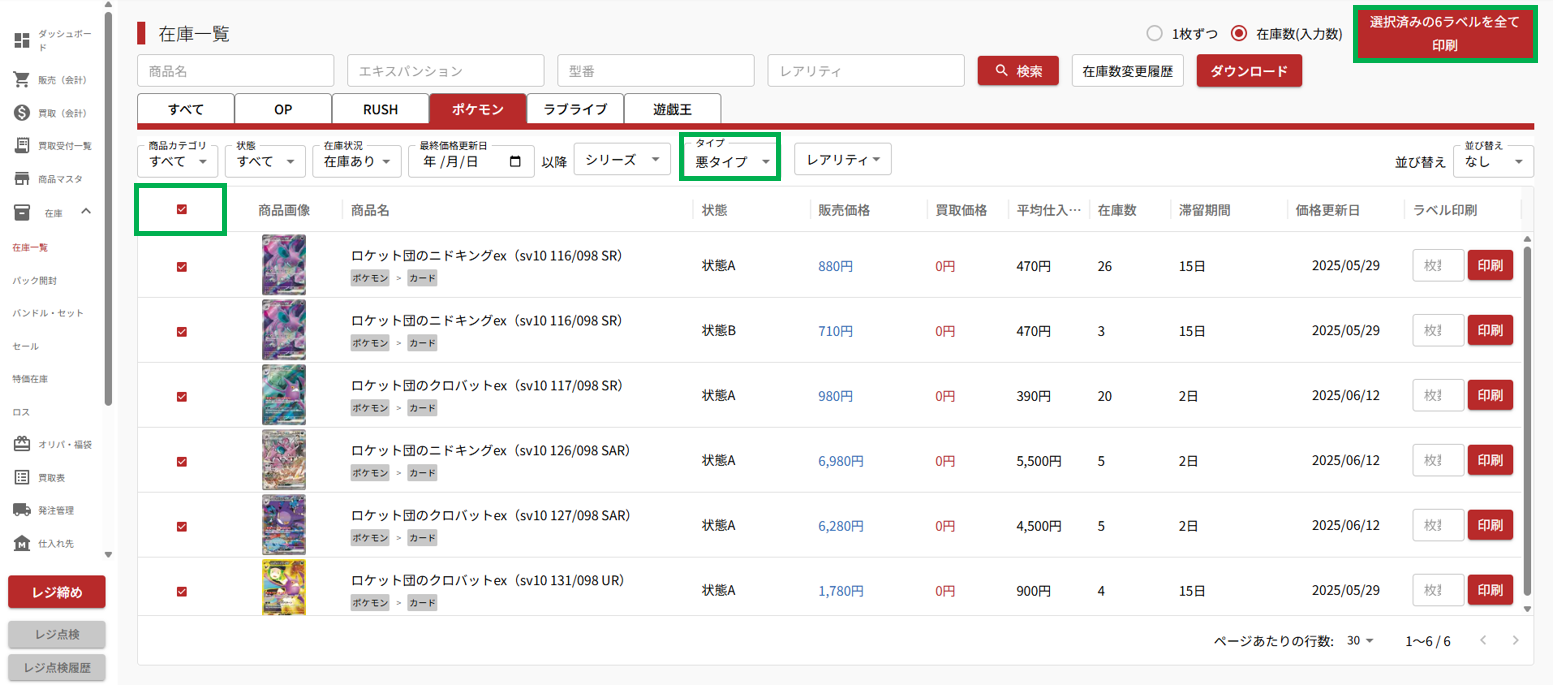Switch to the 遊戯王 tab
Image resolution: width=1559 pixels, height=686 pixels.
[x=672, y=109]
